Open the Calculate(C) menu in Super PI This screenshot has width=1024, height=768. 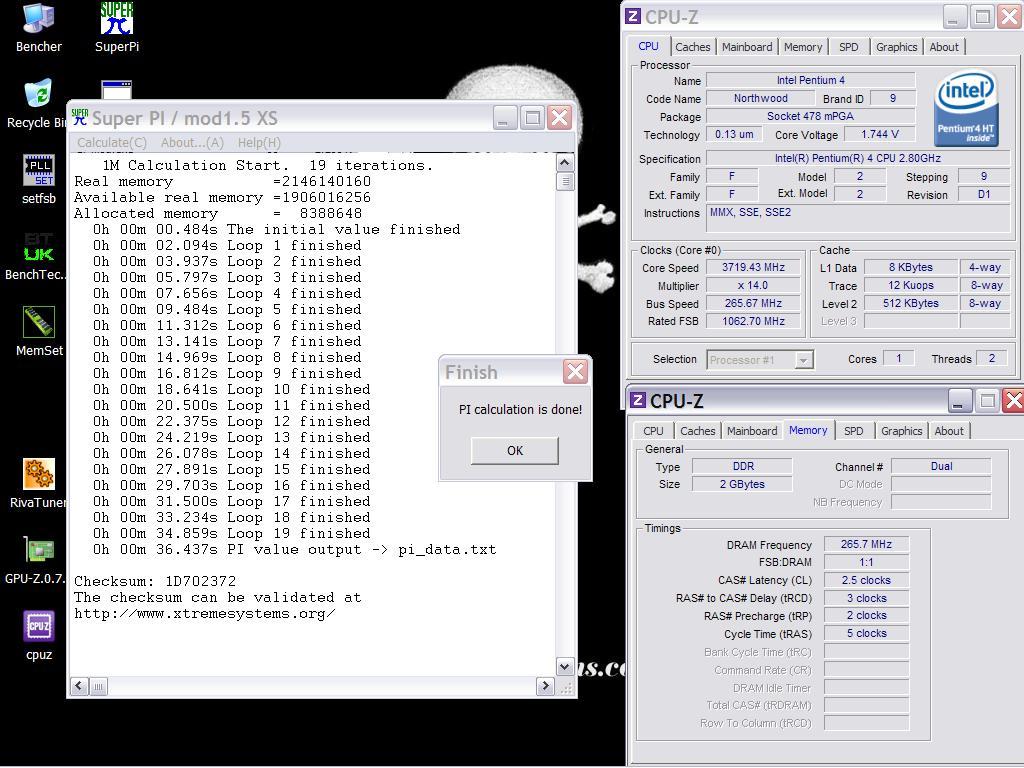112,142
